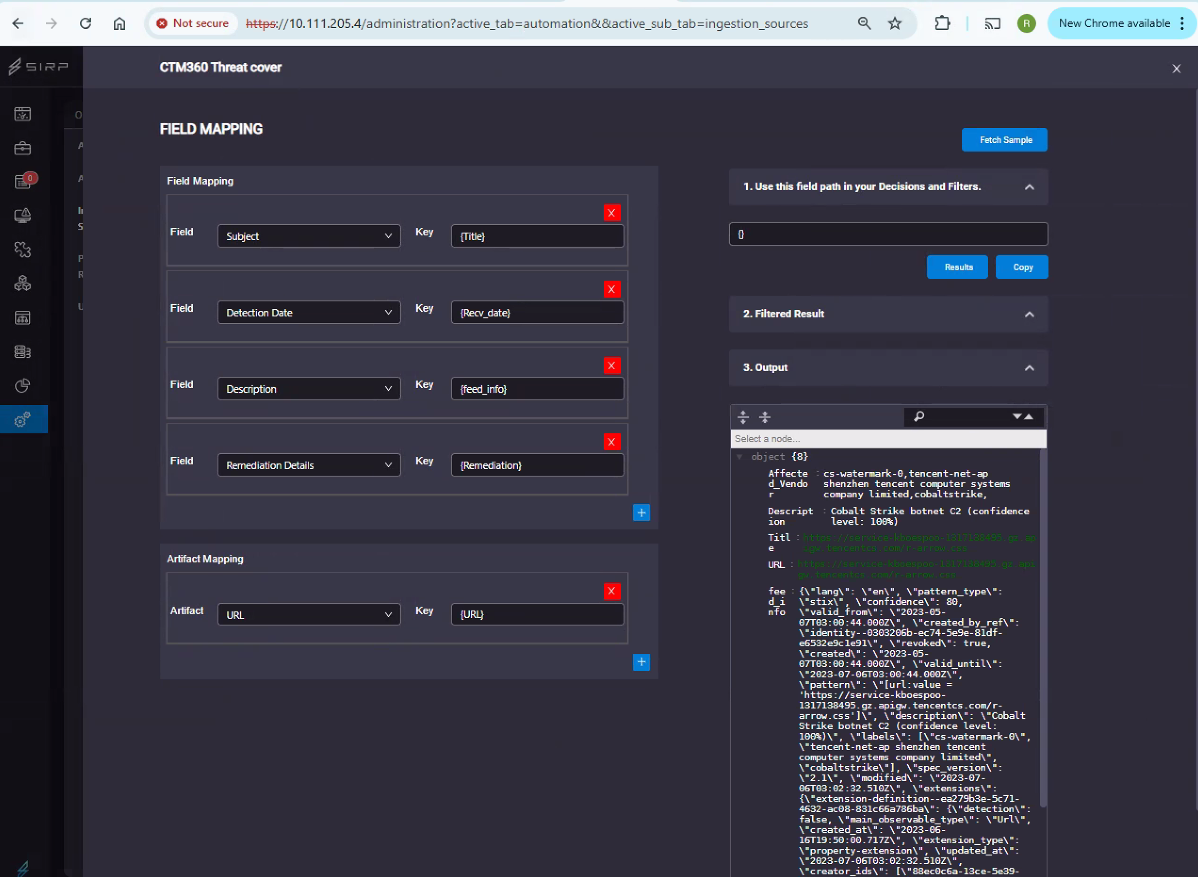Close the CTM360 Threat cover dialog

tap(1176, 68)
